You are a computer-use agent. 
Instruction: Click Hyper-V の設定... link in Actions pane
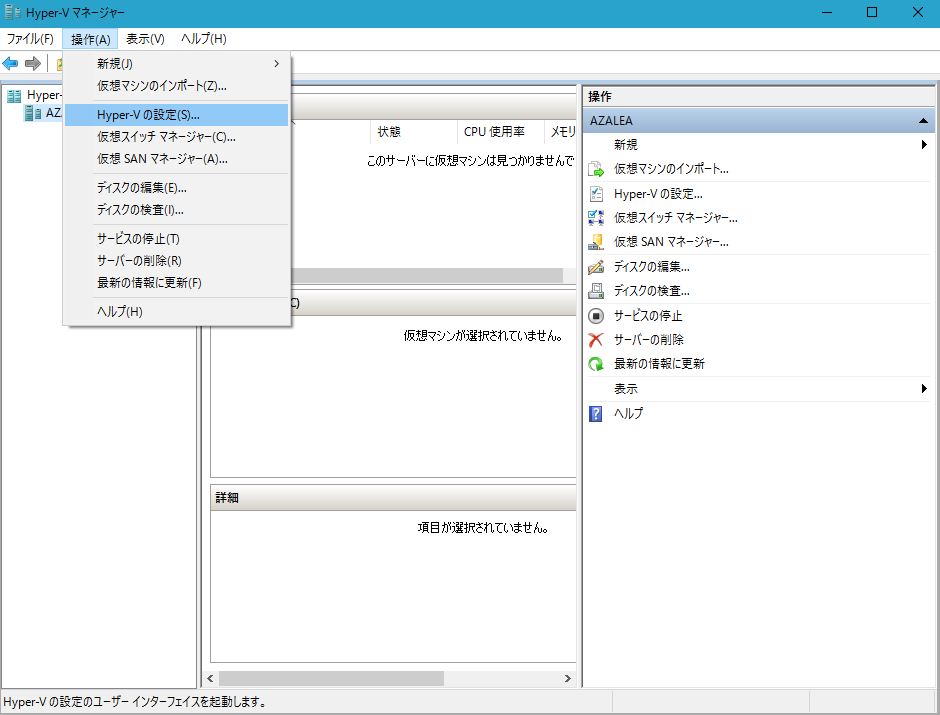pos(658,194)
